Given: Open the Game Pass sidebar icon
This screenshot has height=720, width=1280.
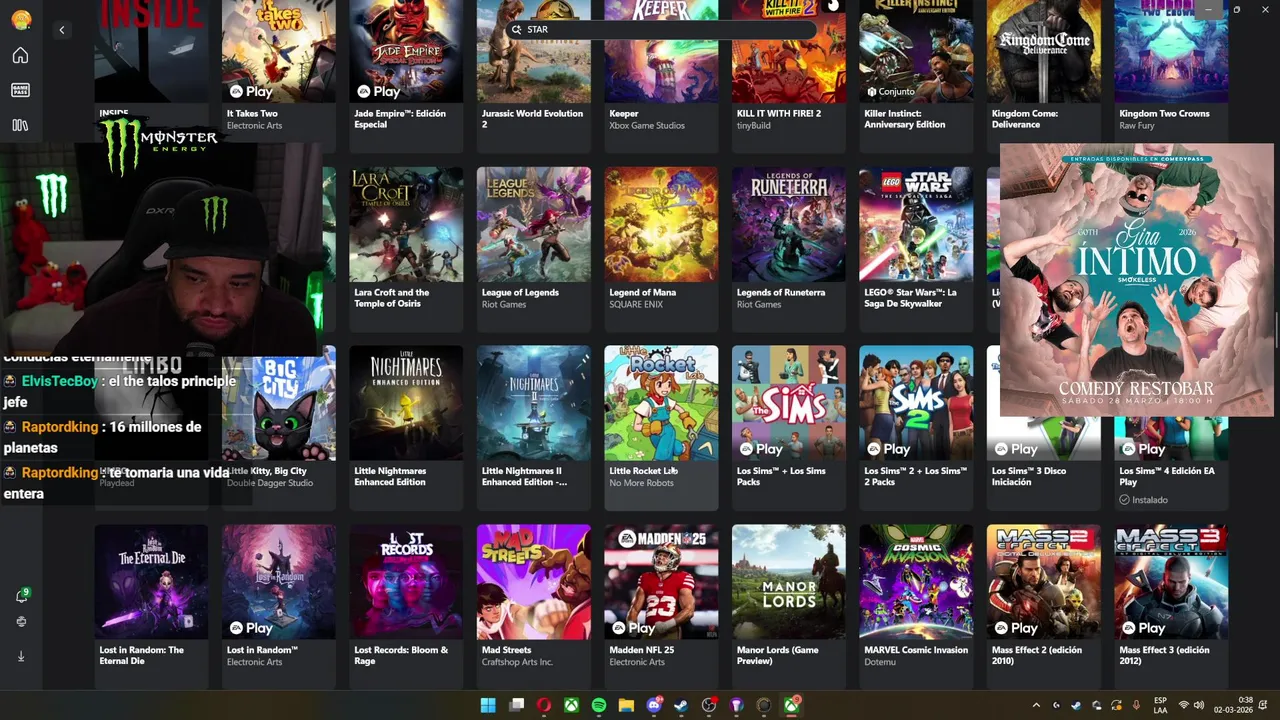Looking at the screenshot, I should (x=20, y=90).
